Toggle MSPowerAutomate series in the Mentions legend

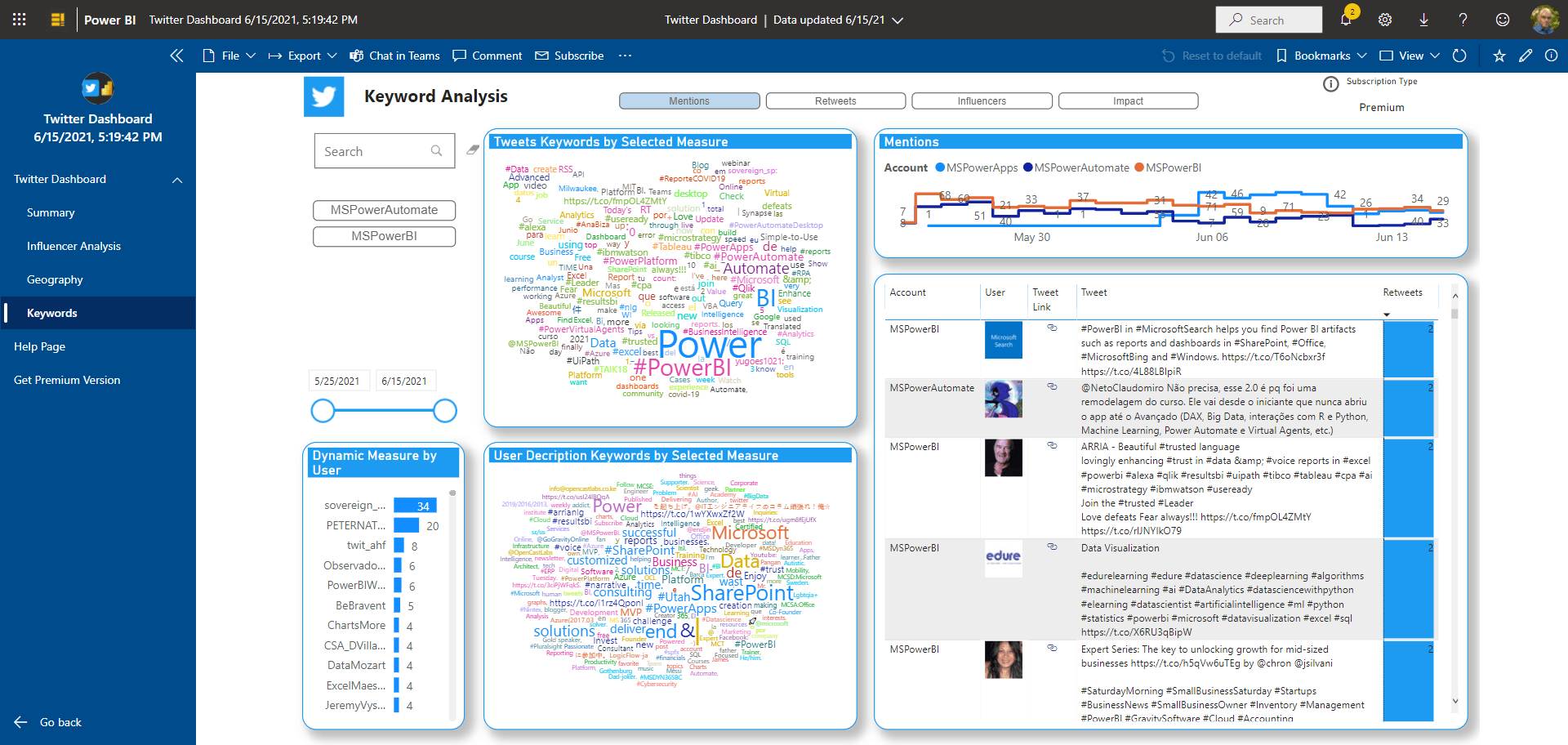pos(1076,167)
